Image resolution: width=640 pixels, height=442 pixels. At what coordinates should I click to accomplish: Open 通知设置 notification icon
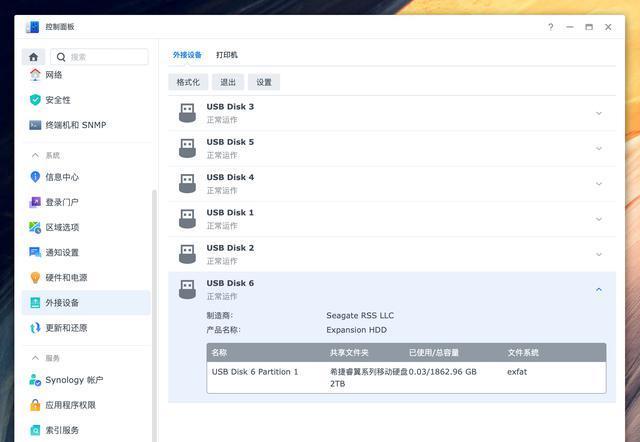click(35, 252)
